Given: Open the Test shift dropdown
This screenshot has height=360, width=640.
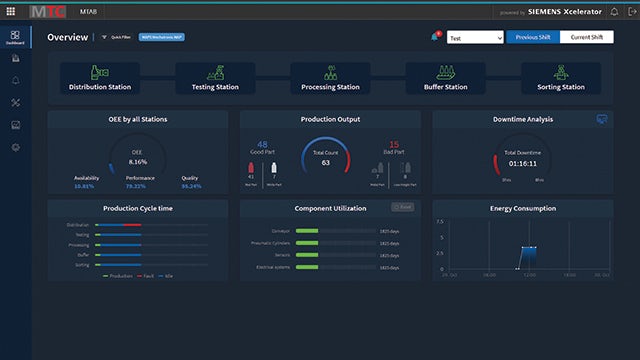Looking at the screenshot, I should click(x=475, y=38).
